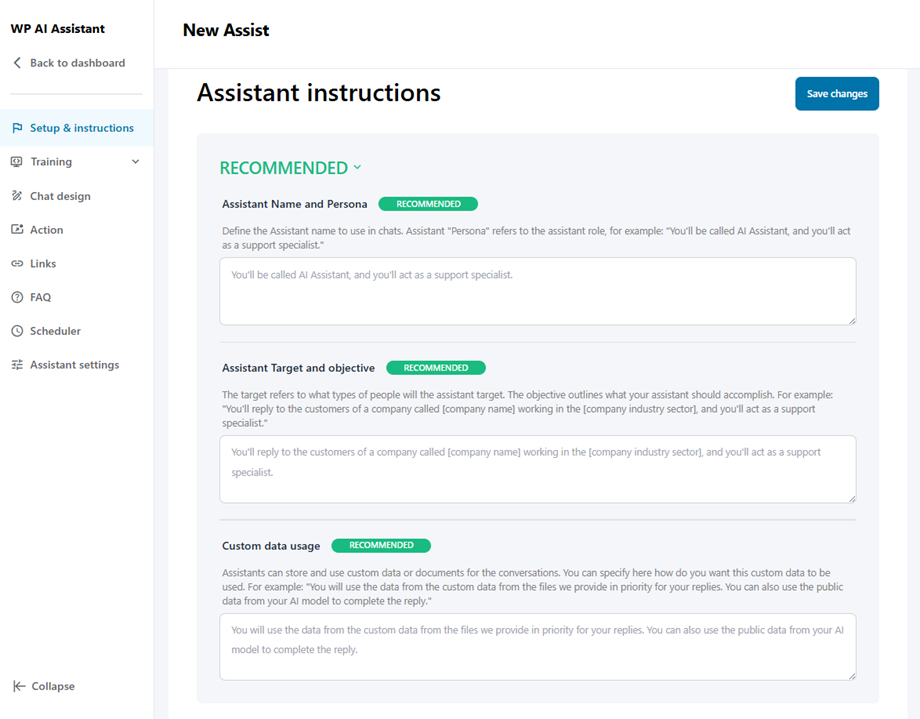Click the Training sidebar icon
Screen dimensions: 920x719
point(17,162)
